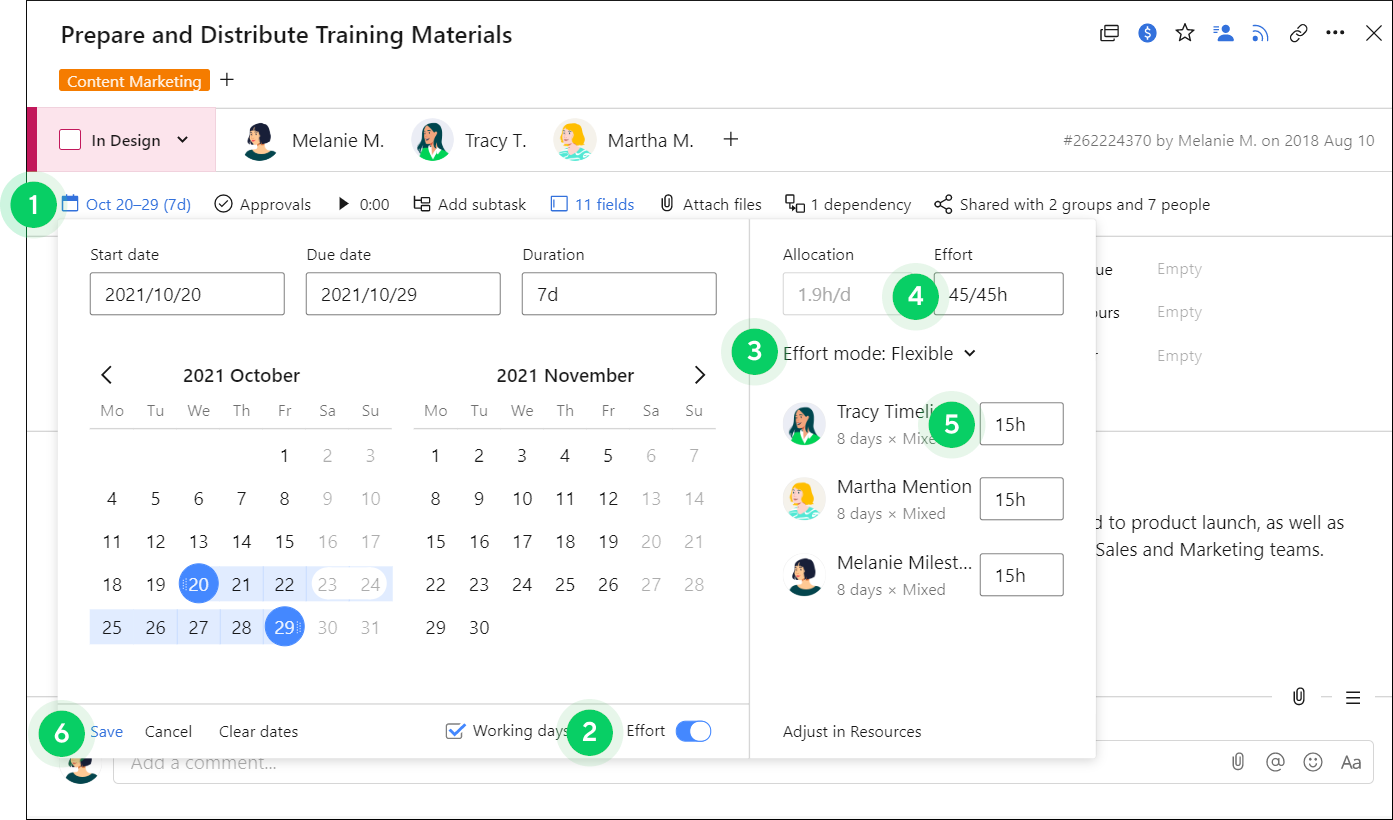The width and height of the screenshot is (1393, 820).
Task: Open Approvals from the task toolbar
Action: (263, 204)
